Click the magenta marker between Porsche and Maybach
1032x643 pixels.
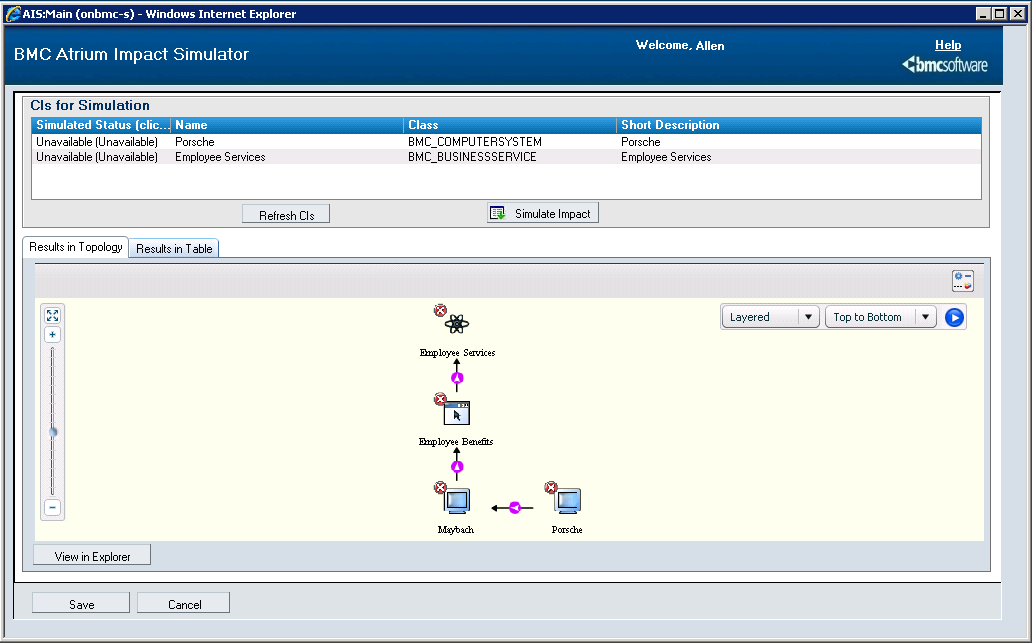(x=515, y=507)
